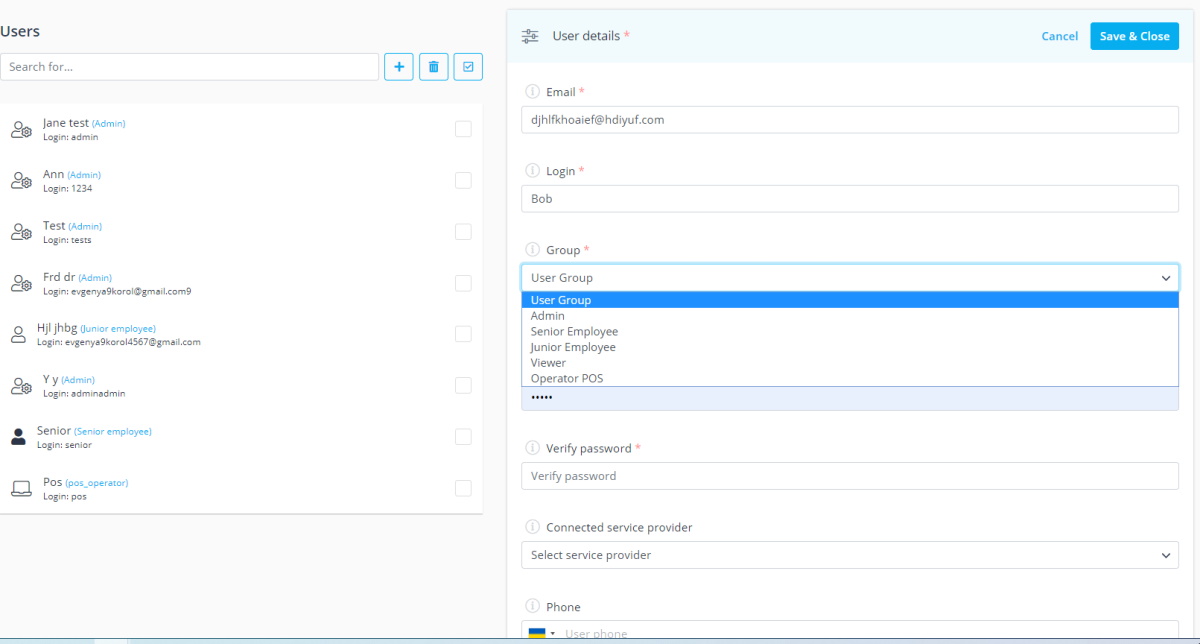Click the Cancel link
Viewport: 1200px width, 644px height.
pos(1059,35)
